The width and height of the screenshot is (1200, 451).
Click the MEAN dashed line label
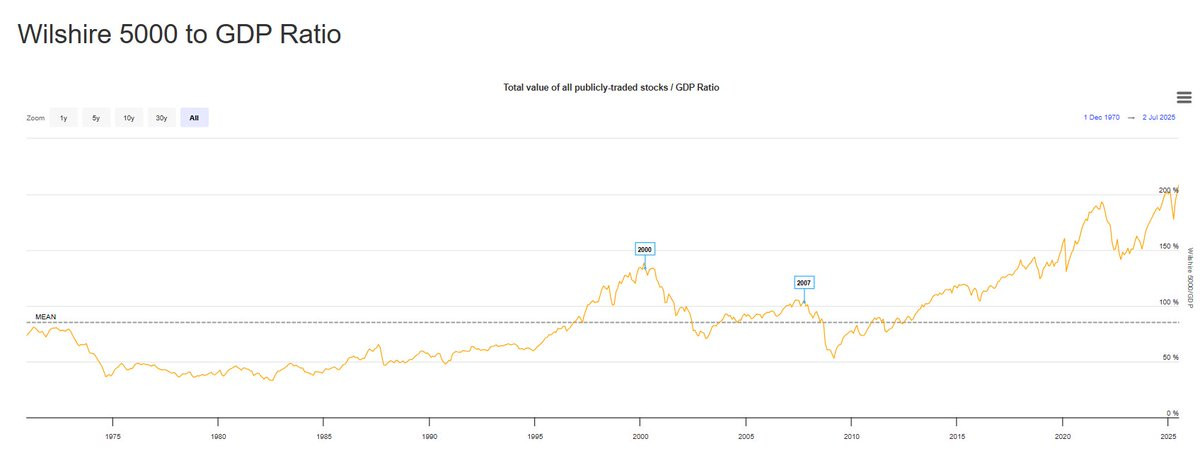46,316
